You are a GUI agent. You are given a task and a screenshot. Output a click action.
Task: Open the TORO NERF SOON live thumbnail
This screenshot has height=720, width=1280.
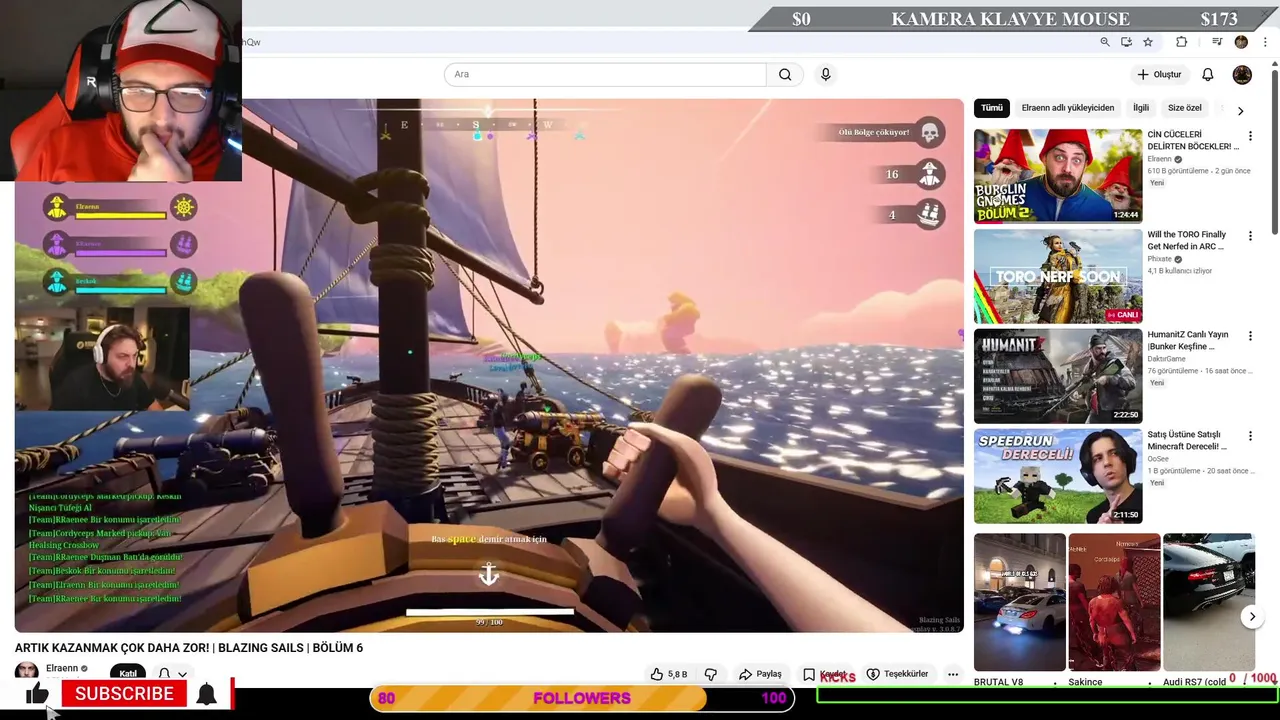[1058, 276]
